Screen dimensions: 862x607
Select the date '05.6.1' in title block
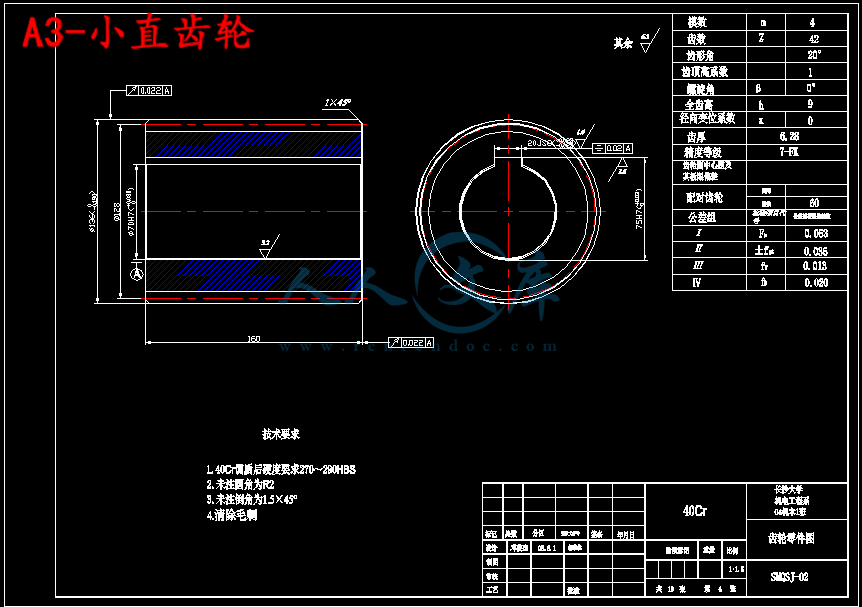pyautogui.click(x=546, y=548)
